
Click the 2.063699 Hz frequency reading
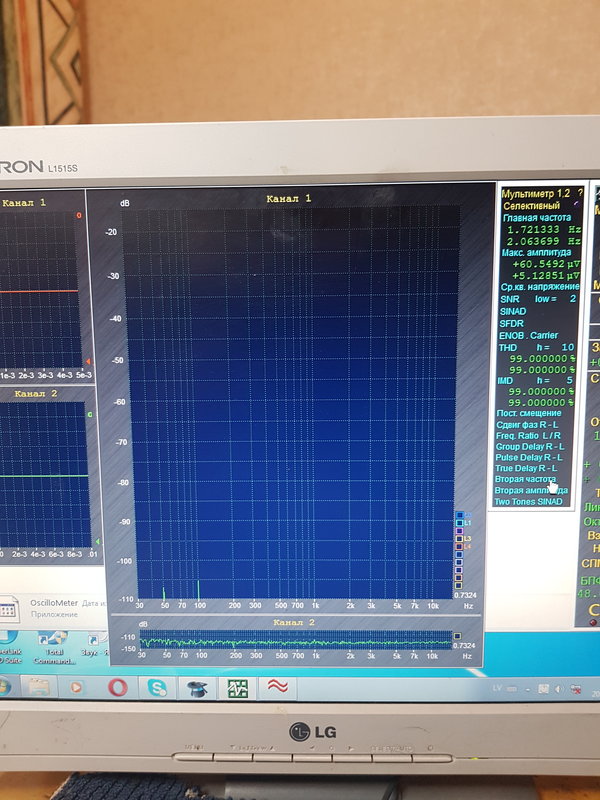pyautogui.click(x=544, y=241)
